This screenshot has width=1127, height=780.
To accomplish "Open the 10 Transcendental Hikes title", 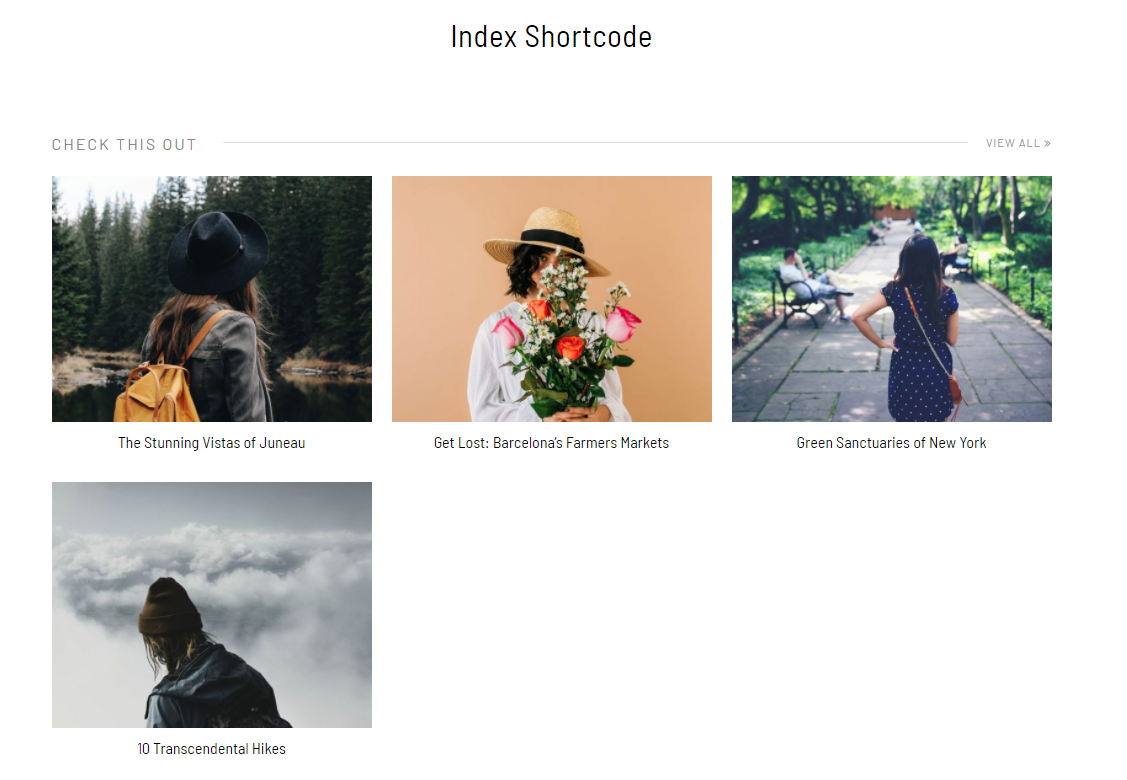I will (x=211, y=748).
